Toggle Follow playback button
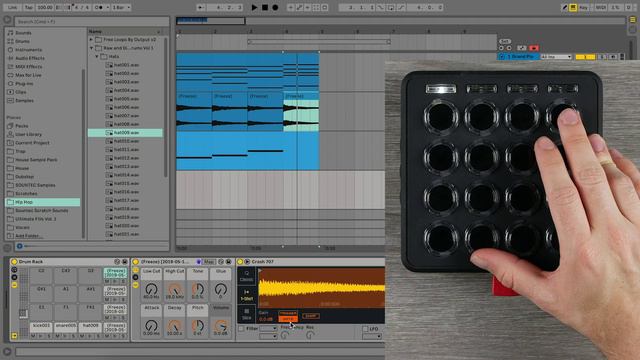Screen dimensions: 640x360 (201, 7)
